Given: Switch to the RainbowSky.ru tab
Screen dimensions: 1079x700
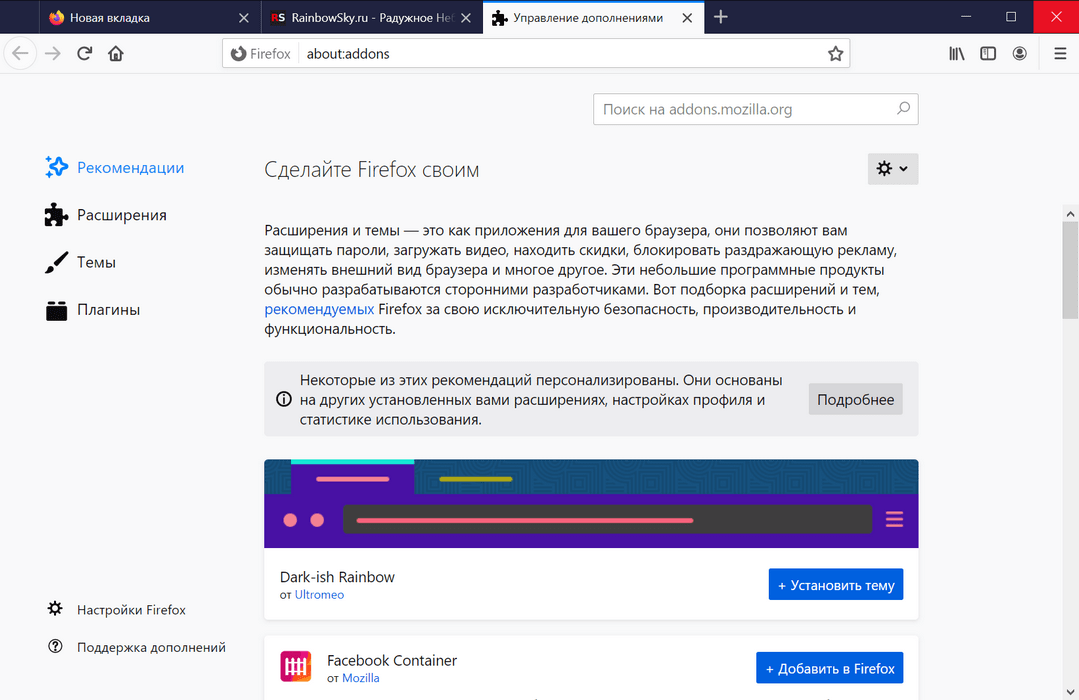Looking at the screenshot, I should (372, 17).
